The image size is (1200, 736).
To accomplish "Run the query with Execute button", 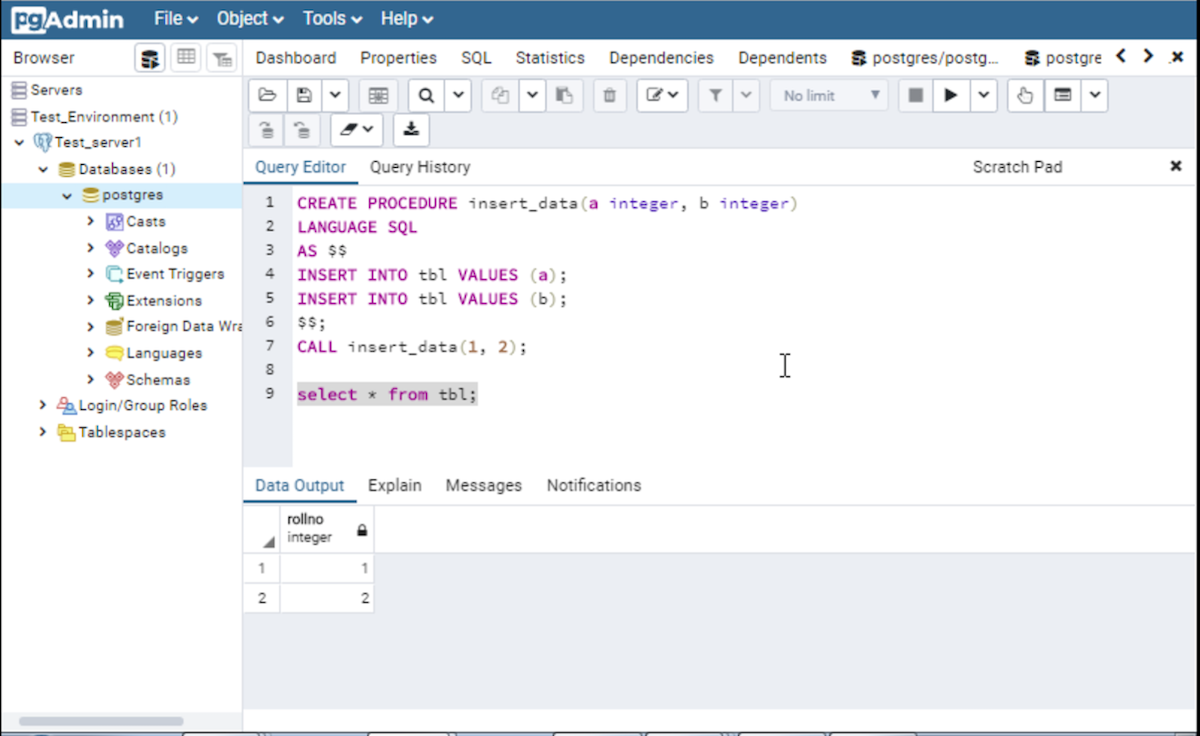I will (951, 96).
